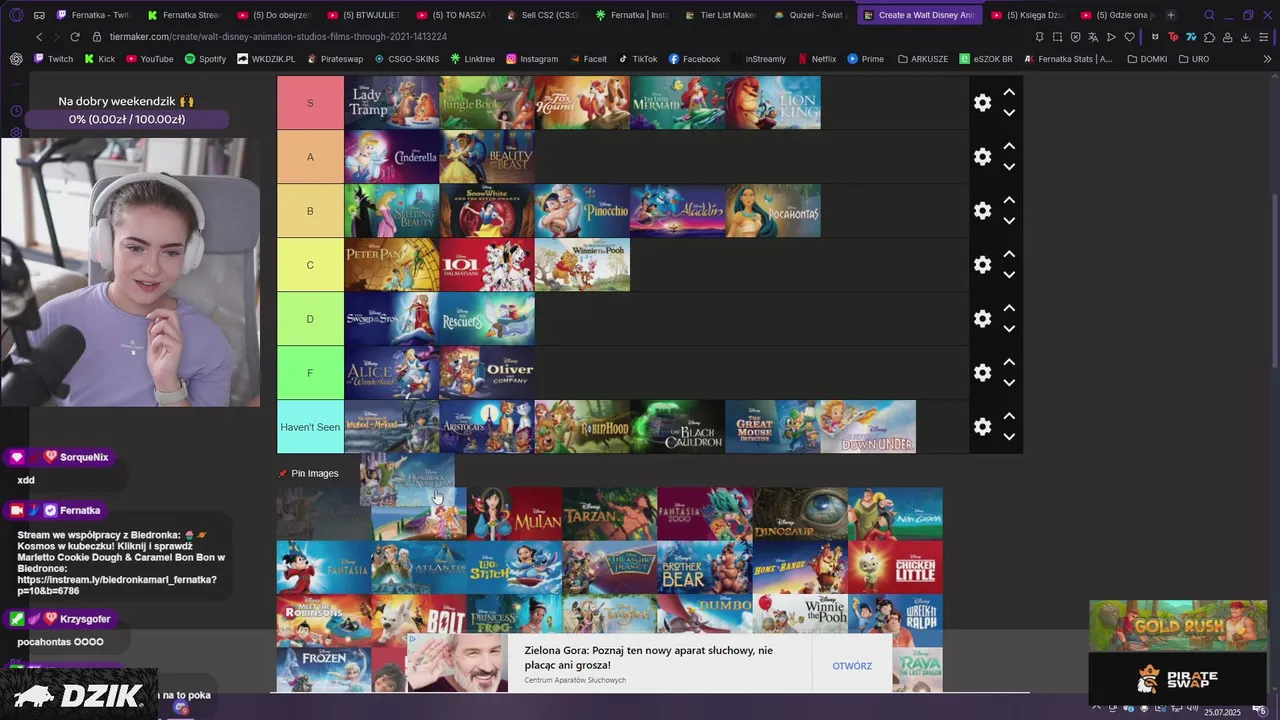Screen dimensions: 1280x720
Task: Click OTWÓRZ button in the ad banner
Action: [852, 666]
